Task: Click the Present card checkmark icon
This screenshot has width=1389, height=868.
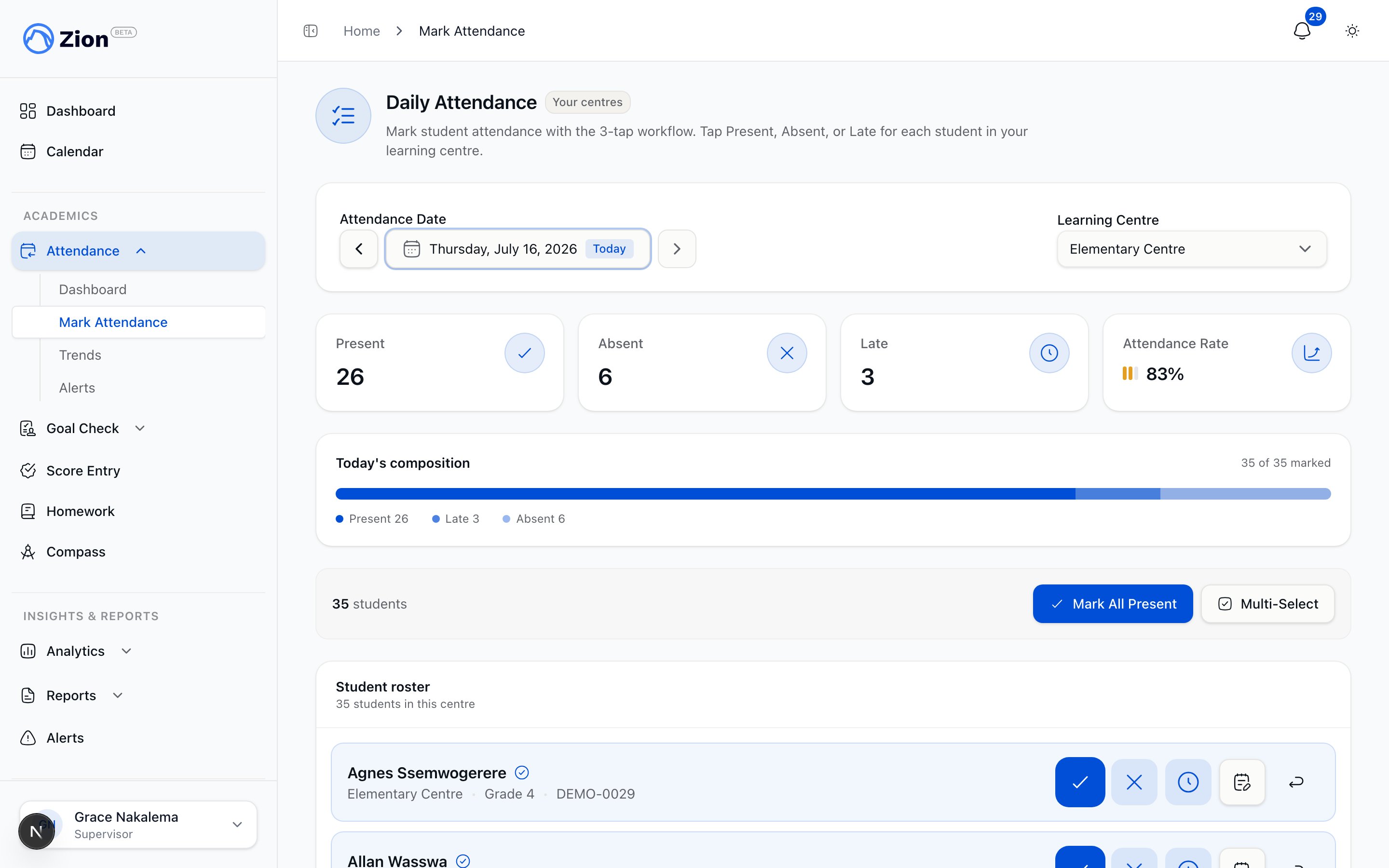Action: [525, 353]
